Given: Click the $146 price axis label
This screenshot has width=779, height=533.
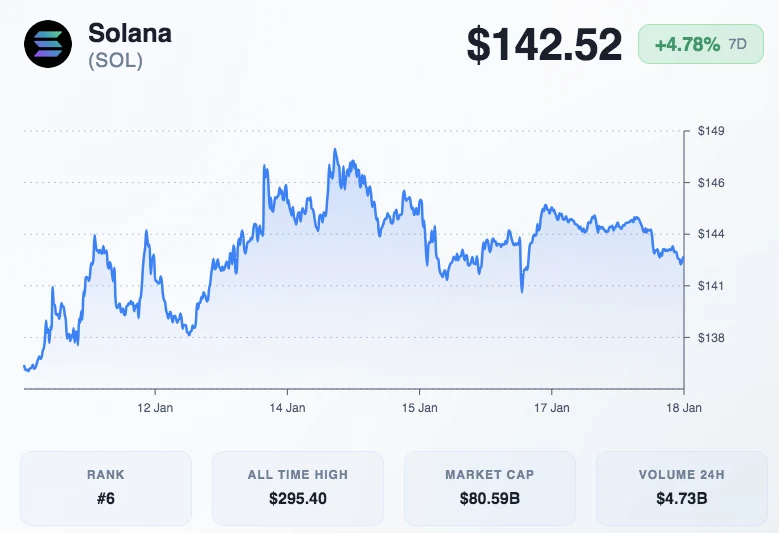Looking at the screenshot, I should click(x=711, y=183).
